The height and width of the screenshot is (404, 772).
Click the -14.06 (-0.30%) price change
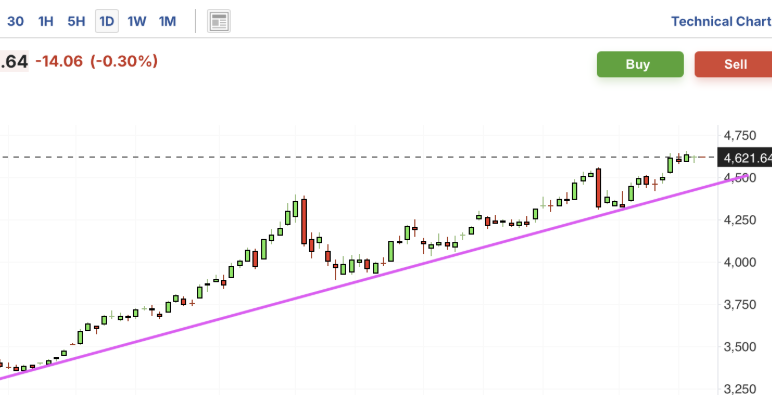(96, 62)
